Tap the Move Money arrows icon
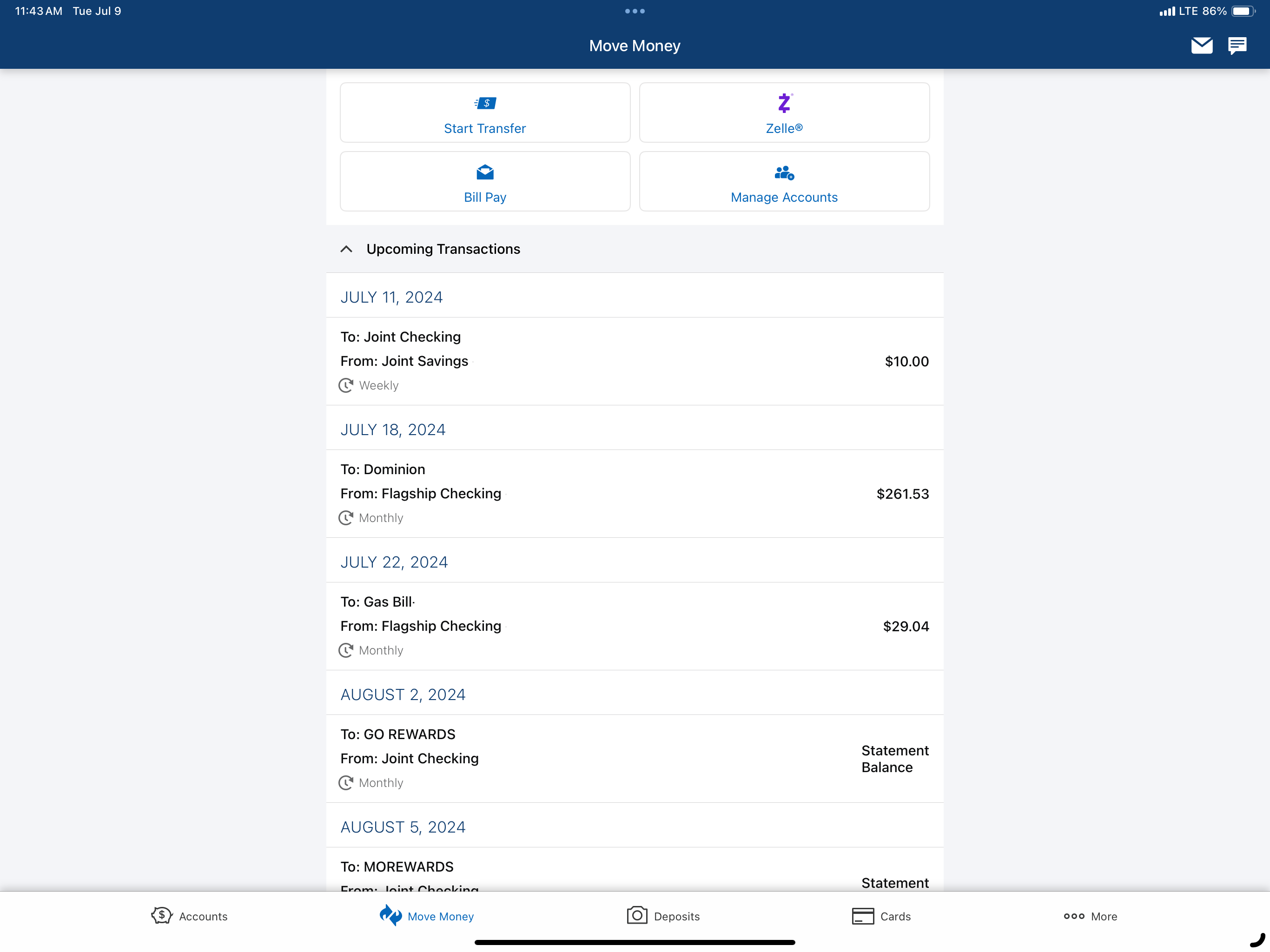The width and height of the screenshot is (1270, 952). coord(390,916)
